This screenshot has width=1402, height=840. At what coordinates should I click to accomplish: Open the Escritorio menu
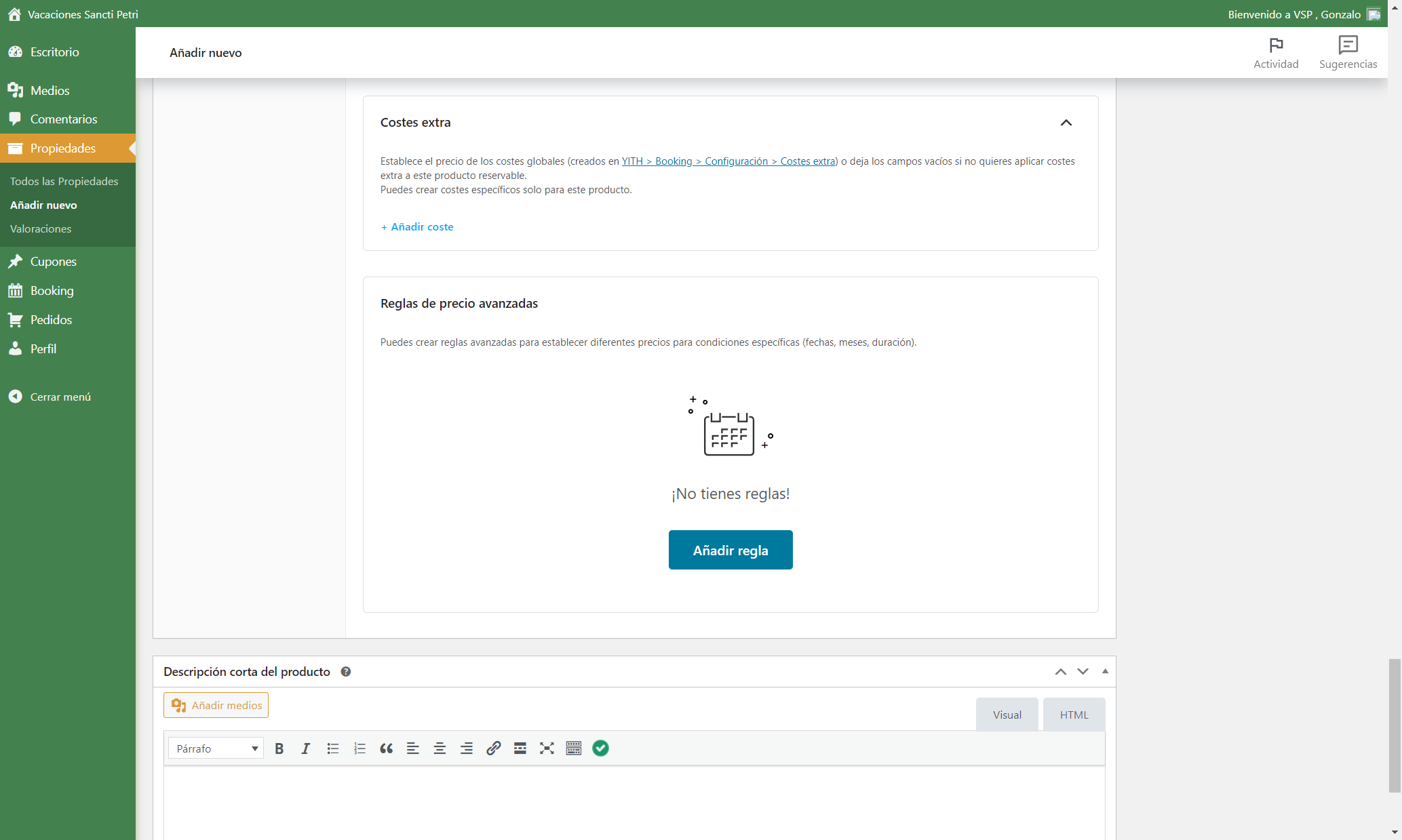[68, 52]
